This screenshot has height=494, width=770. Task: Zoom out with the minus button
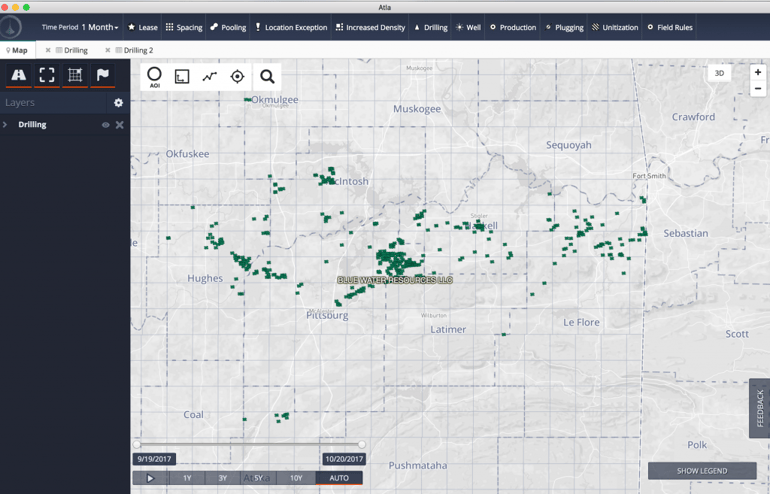click(x=758, y=89)
